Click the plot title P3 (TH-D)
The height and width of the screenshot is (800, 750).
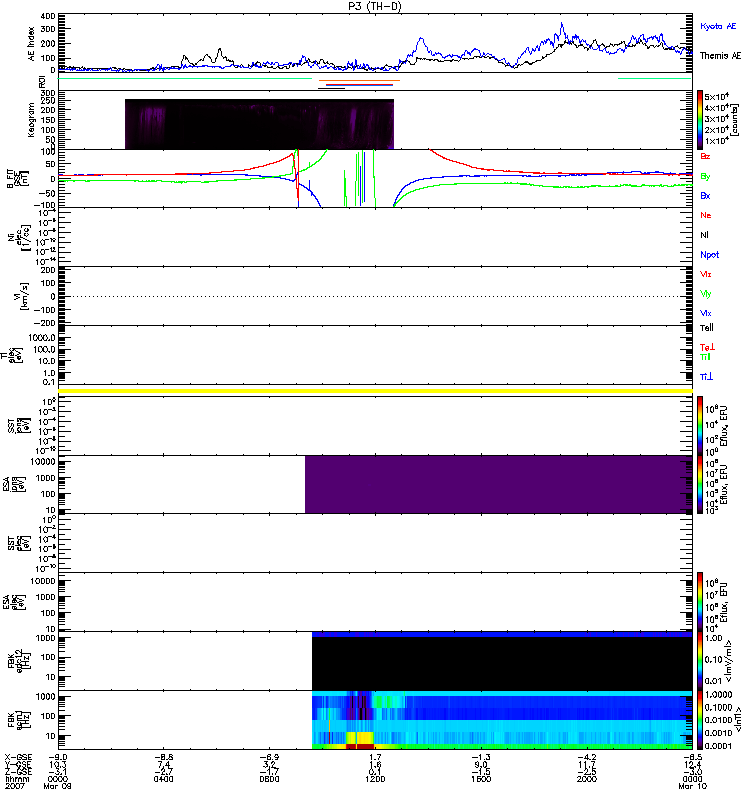(375, 6)
